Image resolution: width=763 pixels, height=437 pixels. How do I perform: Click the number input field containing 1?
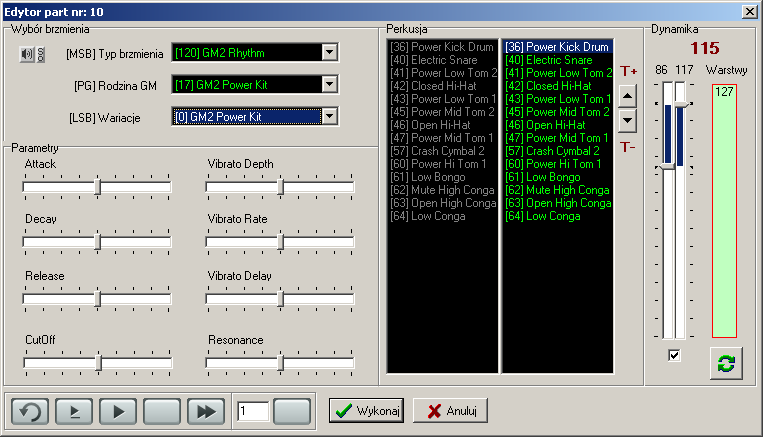(253, 412)
